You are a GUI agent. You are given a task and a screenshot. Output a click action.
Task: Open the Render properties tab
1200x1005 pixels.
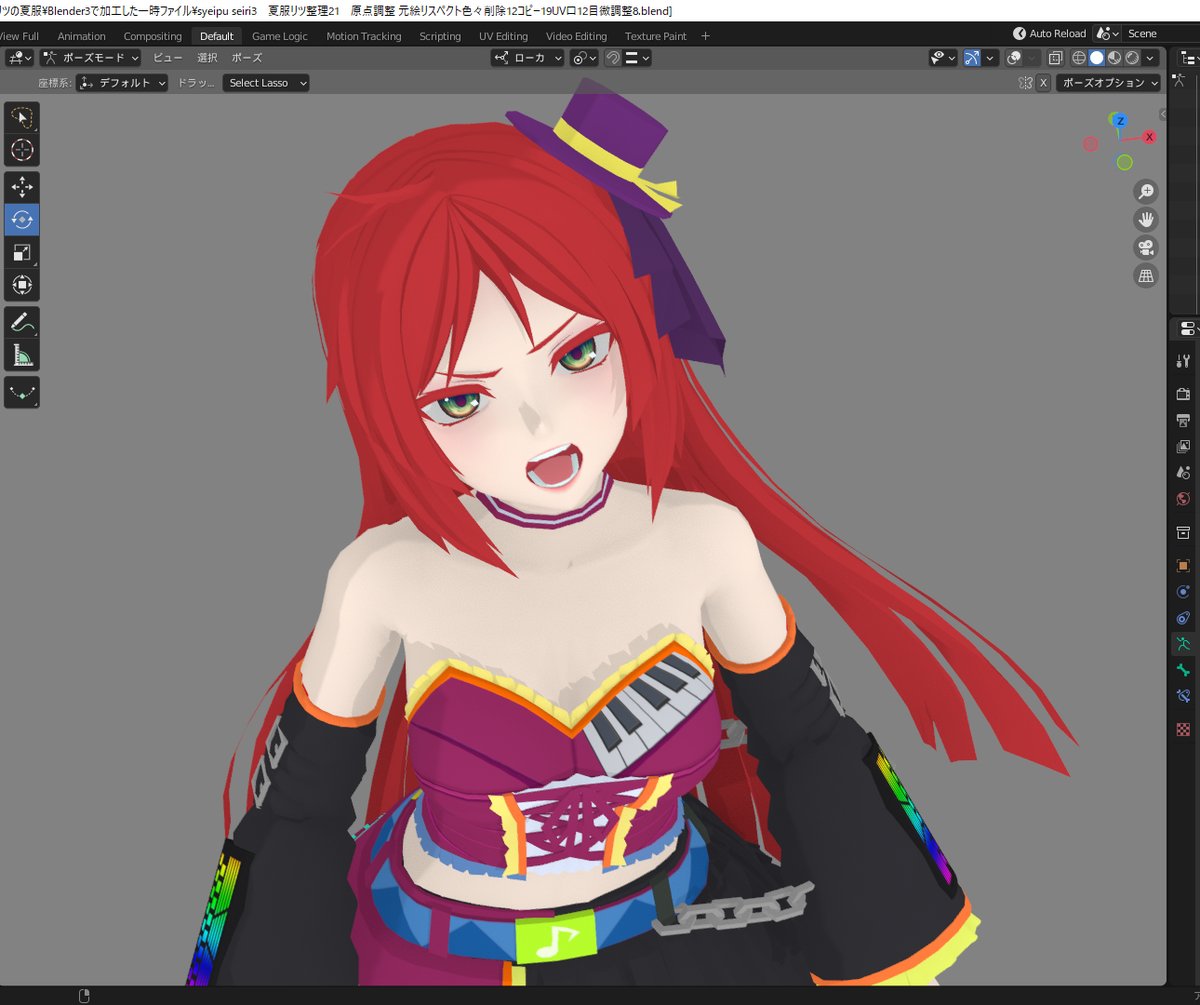click(1184, 394)
